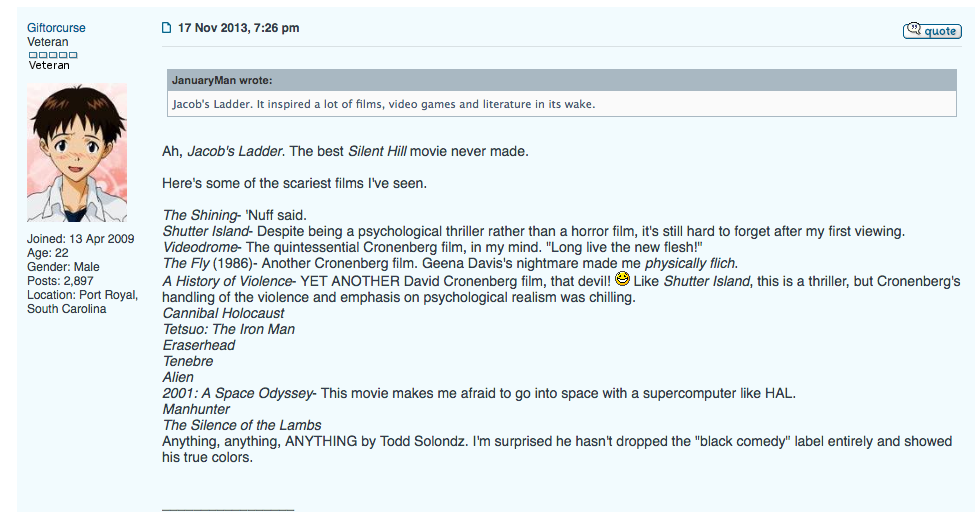Image resolution: width=976 pixels, height=512 pixels.
Task: Click the Cannibal Holocaust list entry
Action: coord(223,313)
